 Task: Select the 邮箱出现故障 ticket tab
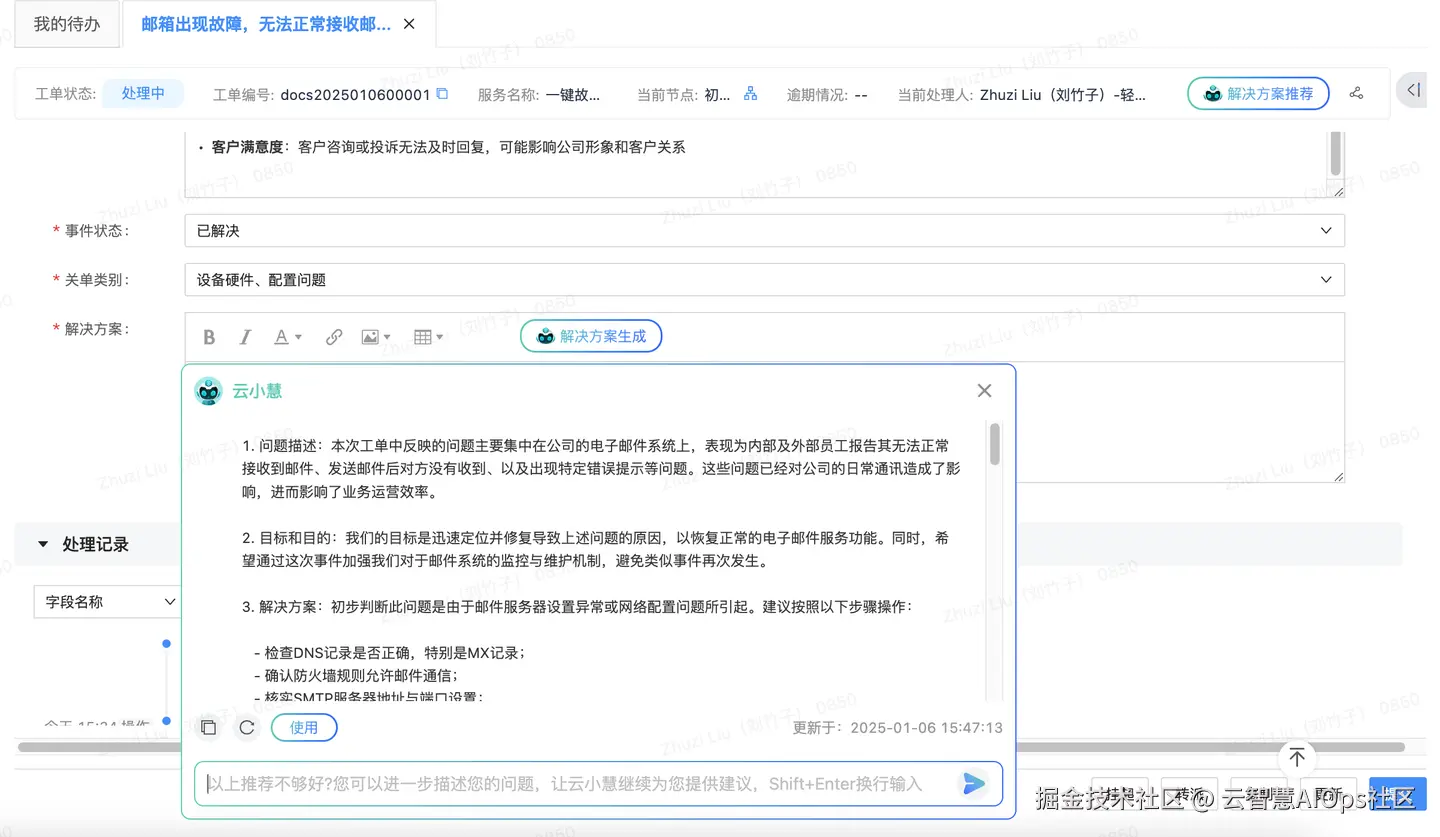(266, 24)
